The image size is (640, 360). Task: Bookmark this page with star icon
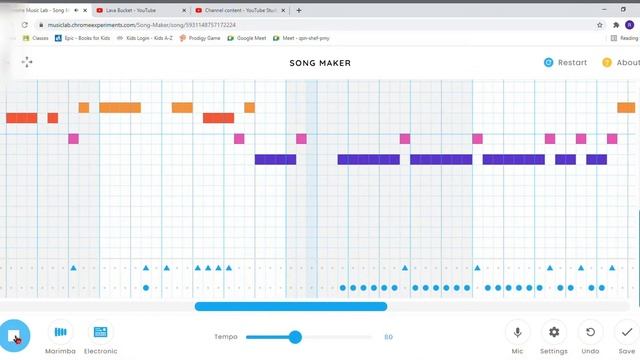coord(600,25)
